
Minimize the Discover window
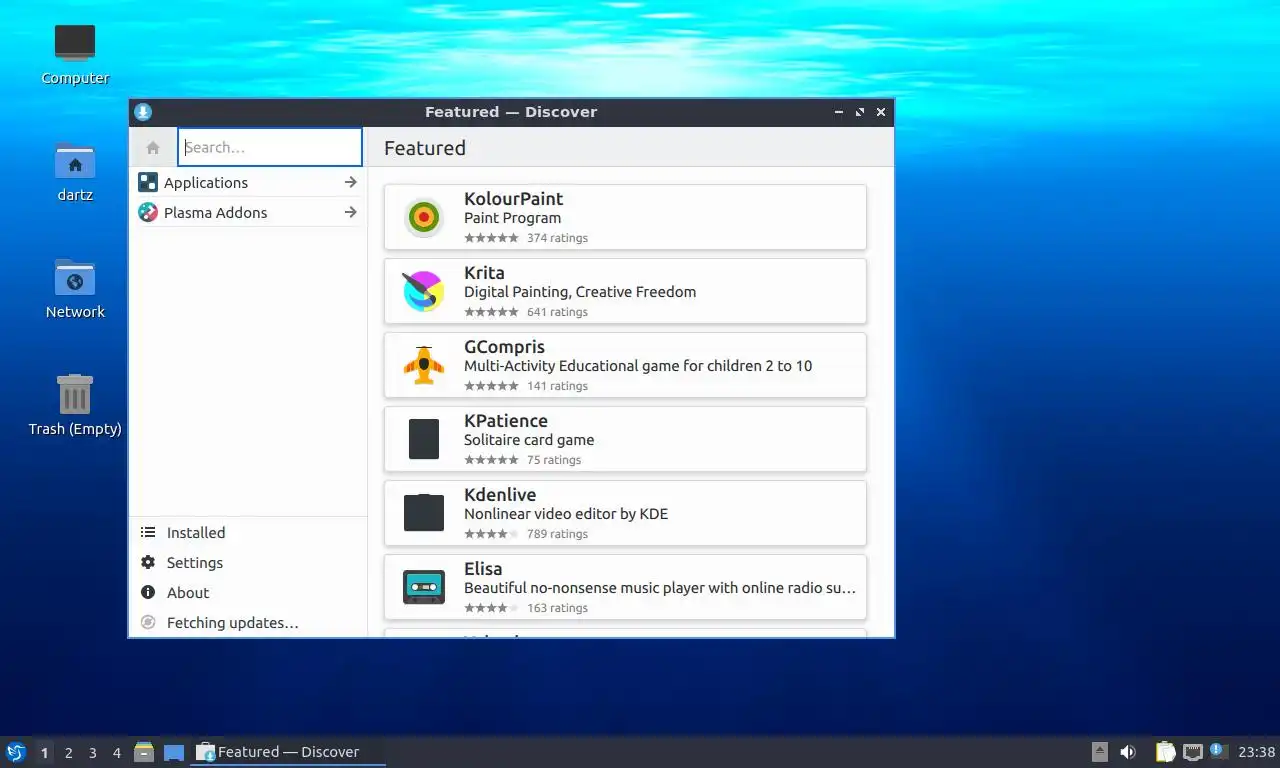[x=839, y=112]
